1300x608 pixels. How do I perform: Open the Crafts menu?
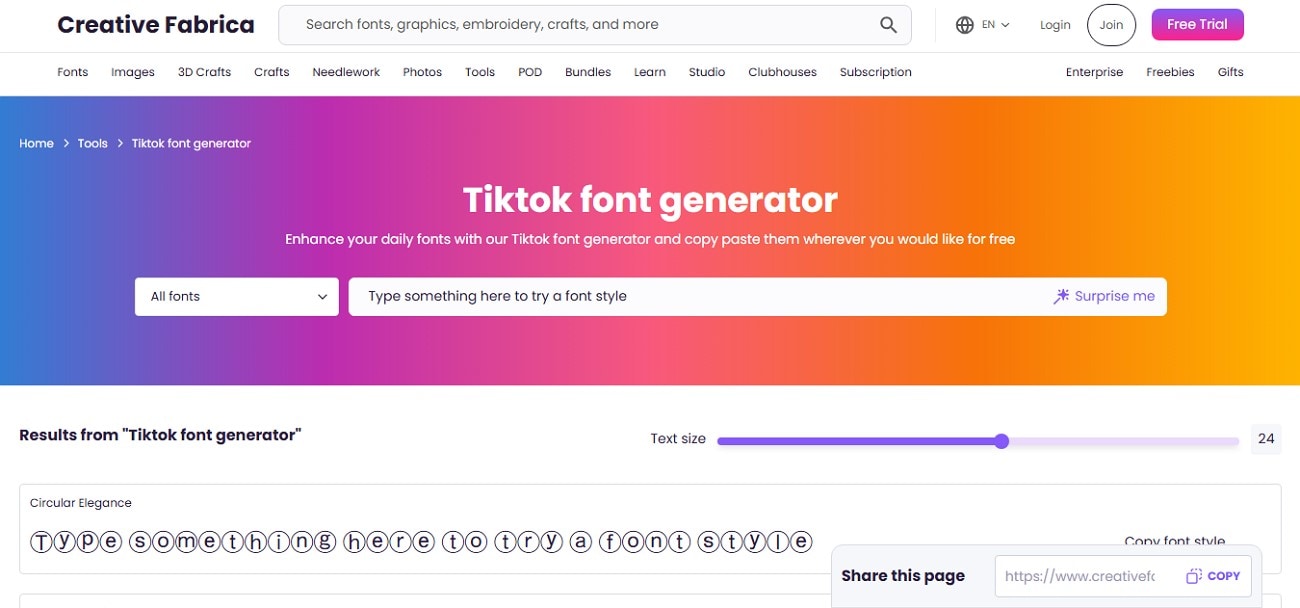tap(272, 72)
